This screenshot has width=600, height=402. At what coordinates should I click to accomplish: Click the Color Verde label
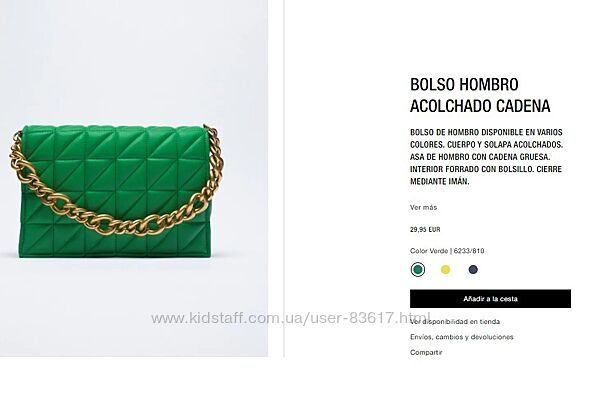coord(429,251)
